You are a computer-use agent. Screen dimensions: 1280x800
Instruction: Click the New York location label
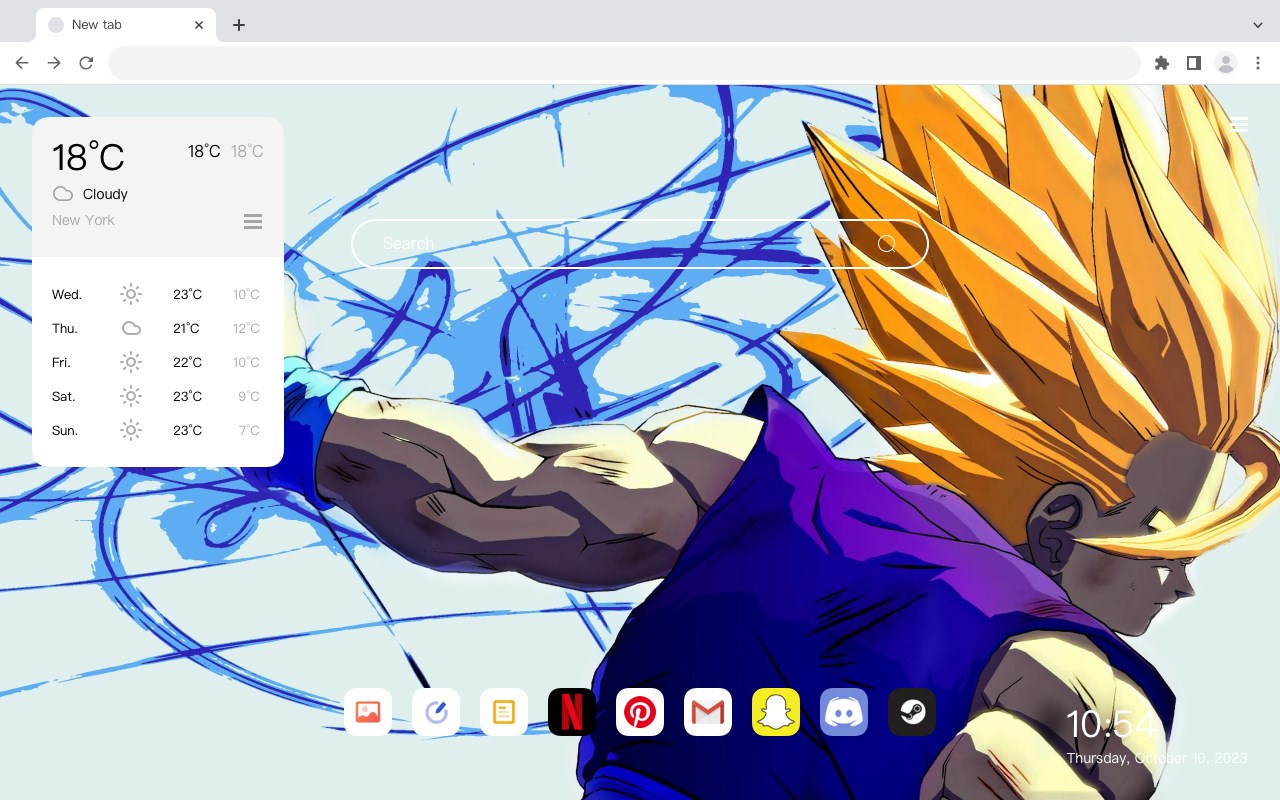[x=83, y=220]
